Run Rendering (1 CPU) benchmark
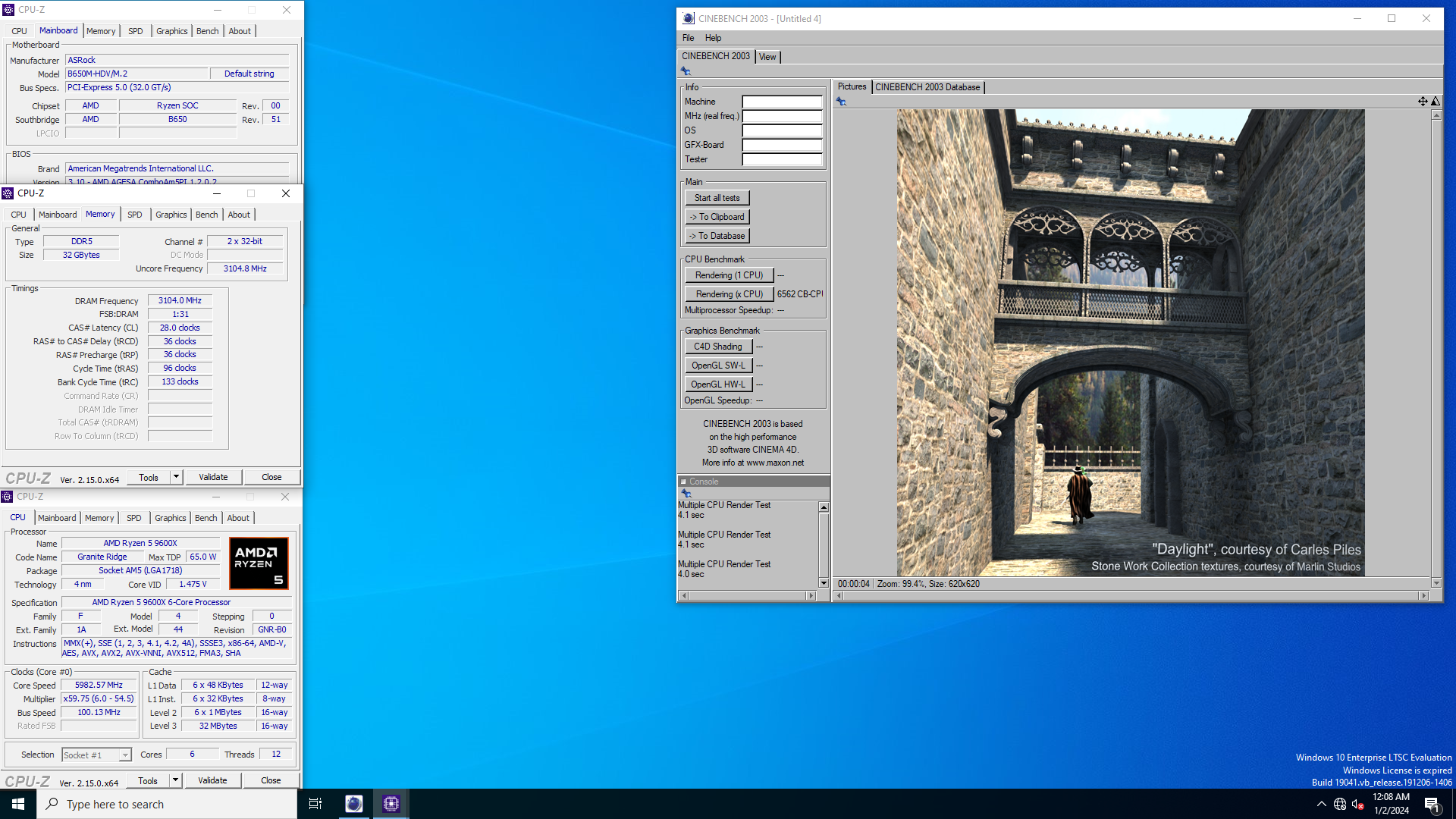Viewport: 1456px width, 819px height. [729, 275]
